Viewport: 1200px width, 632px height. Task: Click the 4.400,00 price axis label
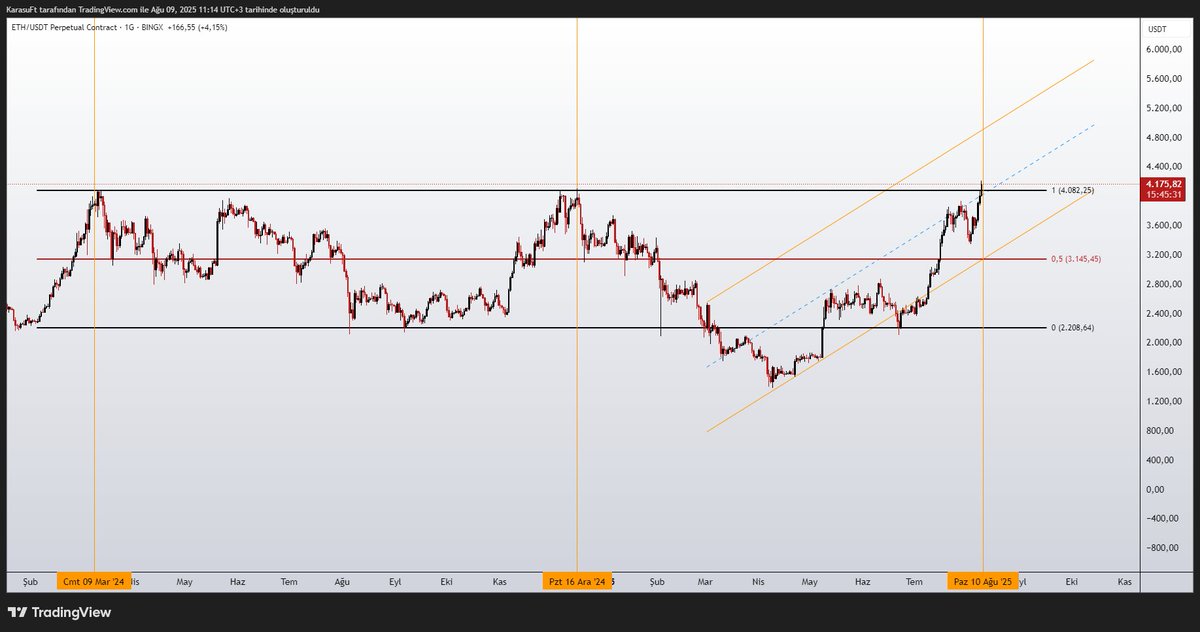coord(1164,167)
